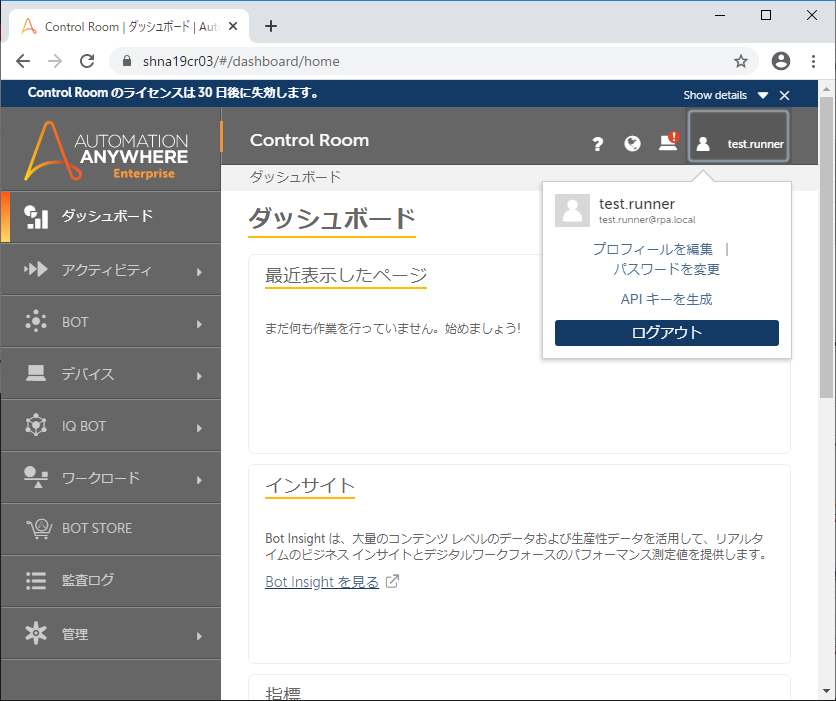This screenshot has width=836, height=701.
Task: Click パスワードを変更 link
Action: [x=666, y=269]
